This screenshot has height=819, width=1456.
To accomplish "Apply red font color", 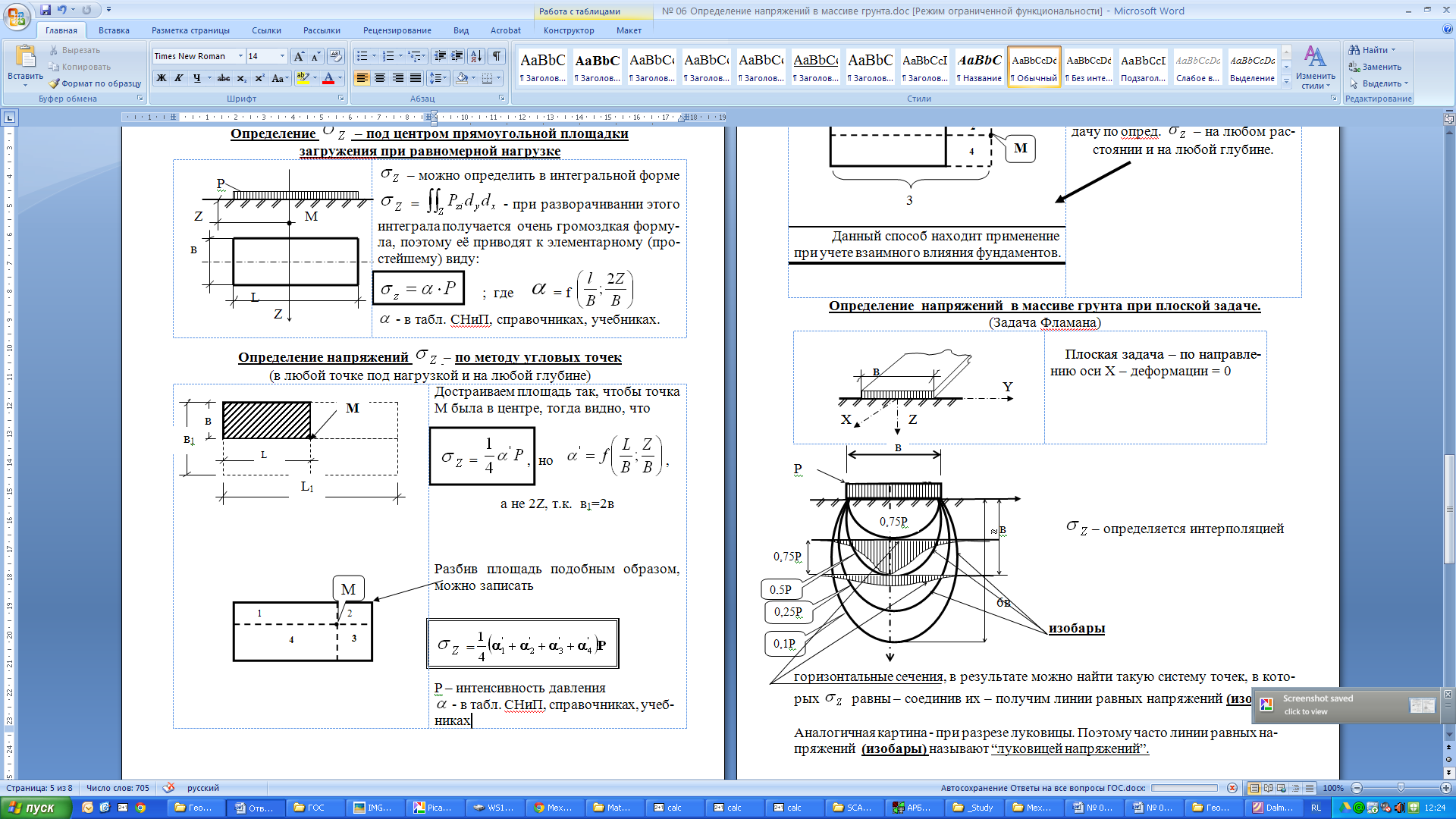I will click(x=328, y=78).
